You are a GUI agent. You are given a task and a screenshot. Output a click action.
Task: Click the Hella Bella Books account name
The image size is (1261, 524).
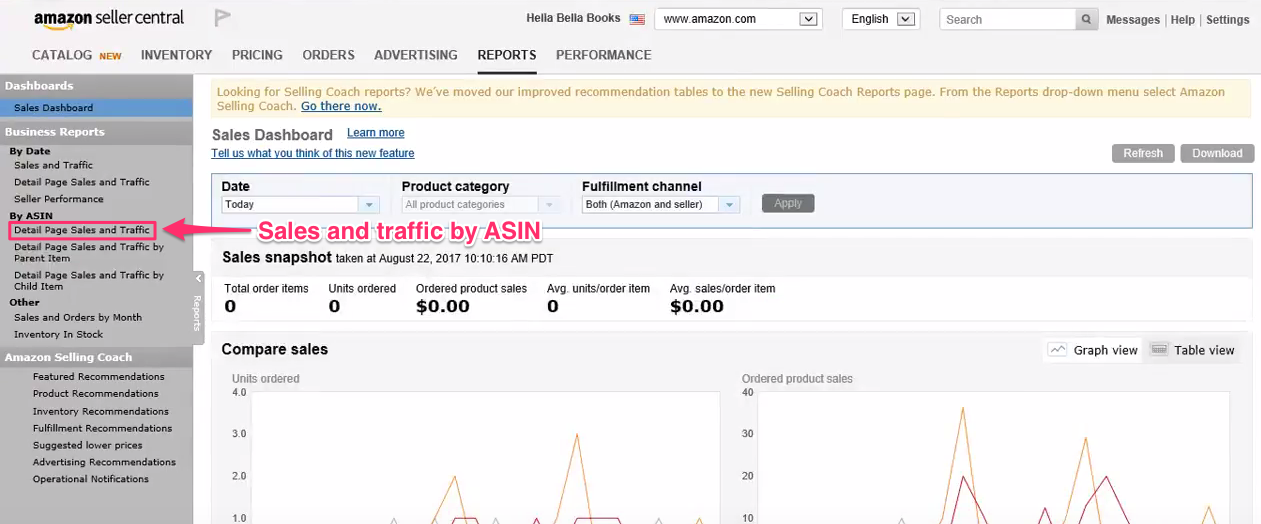[573, 18]
